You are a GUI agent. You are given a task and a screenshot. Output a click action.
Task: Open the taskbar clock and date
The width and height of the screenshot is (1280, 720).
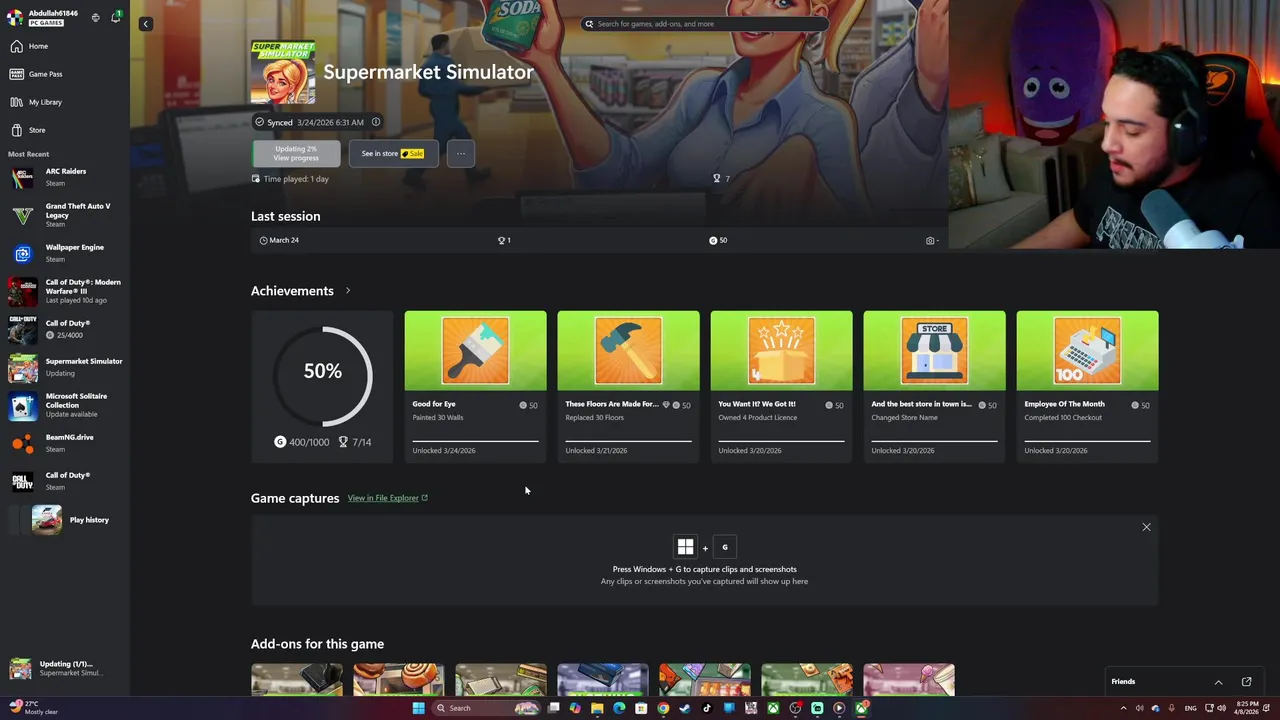[x=1246, y=708]
